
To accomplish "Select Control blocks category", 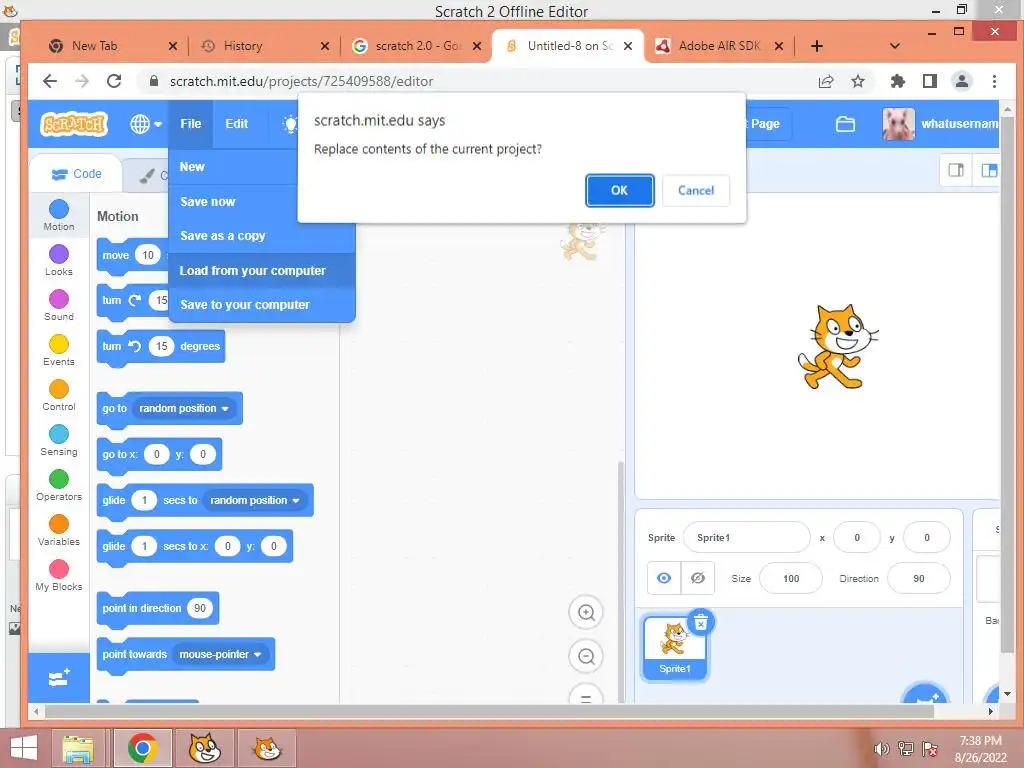I will [59, 396].
